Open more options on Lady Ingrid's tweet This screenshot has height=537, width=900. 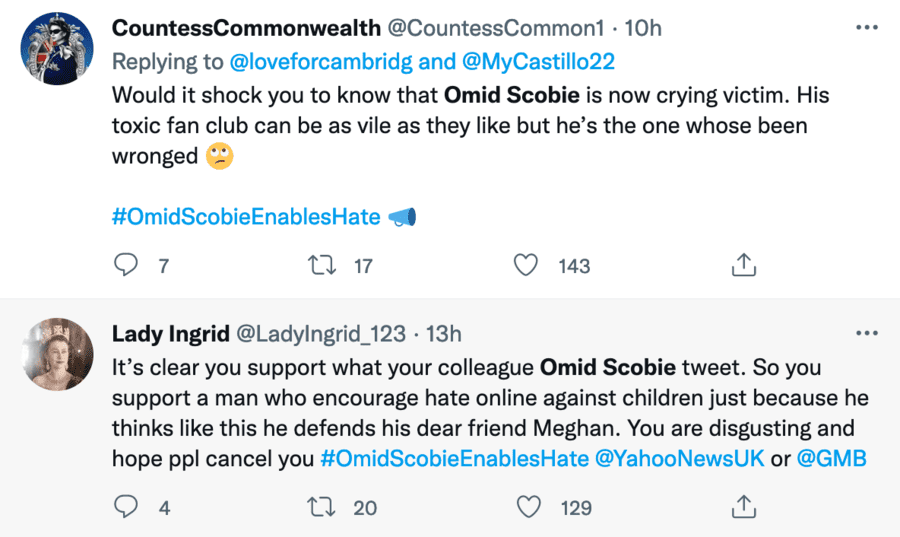point(866,333)
